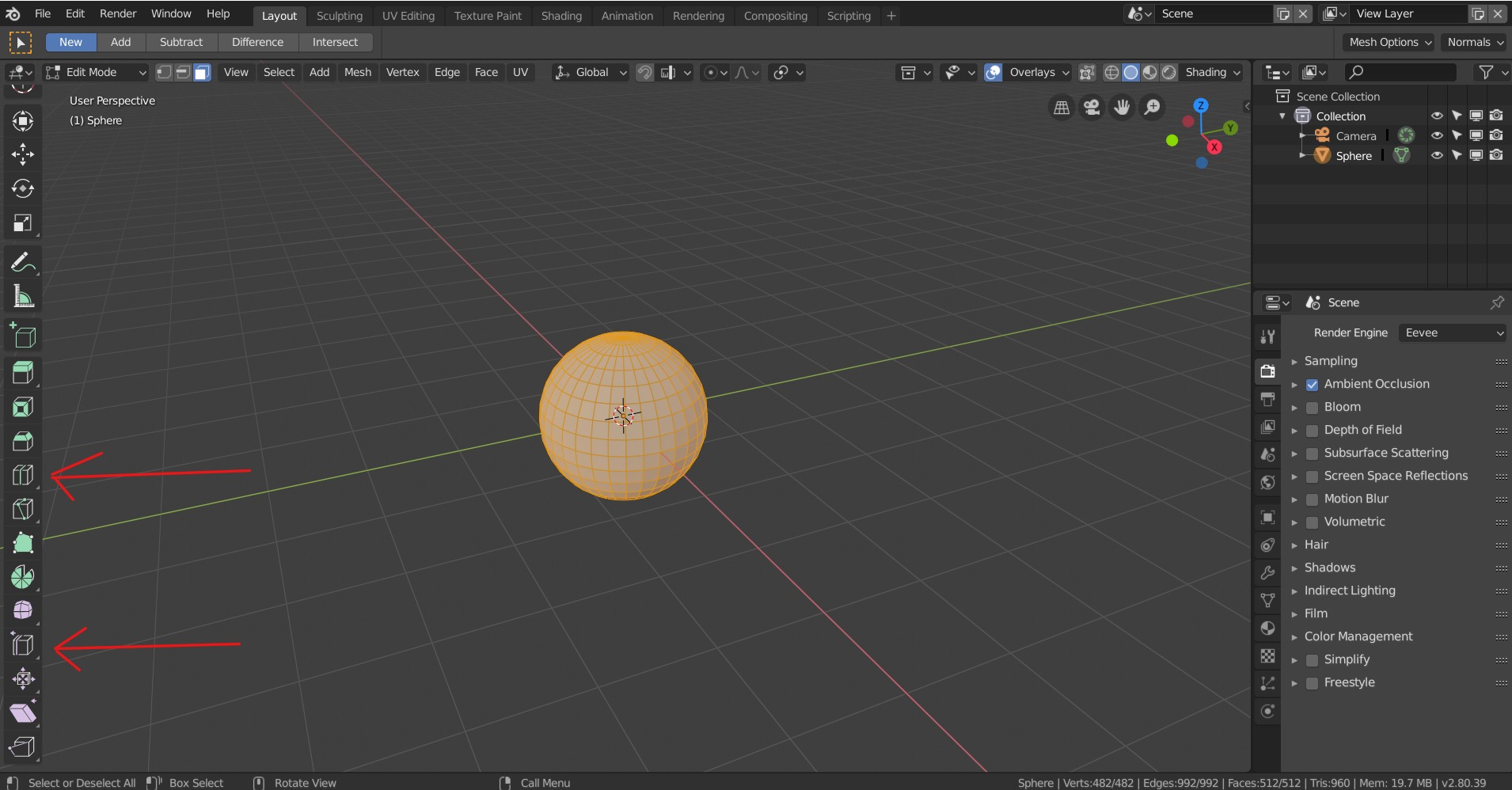Select the Extrude Region tool
Viewport: 1512px width, 790px height.
pos(23,372)
